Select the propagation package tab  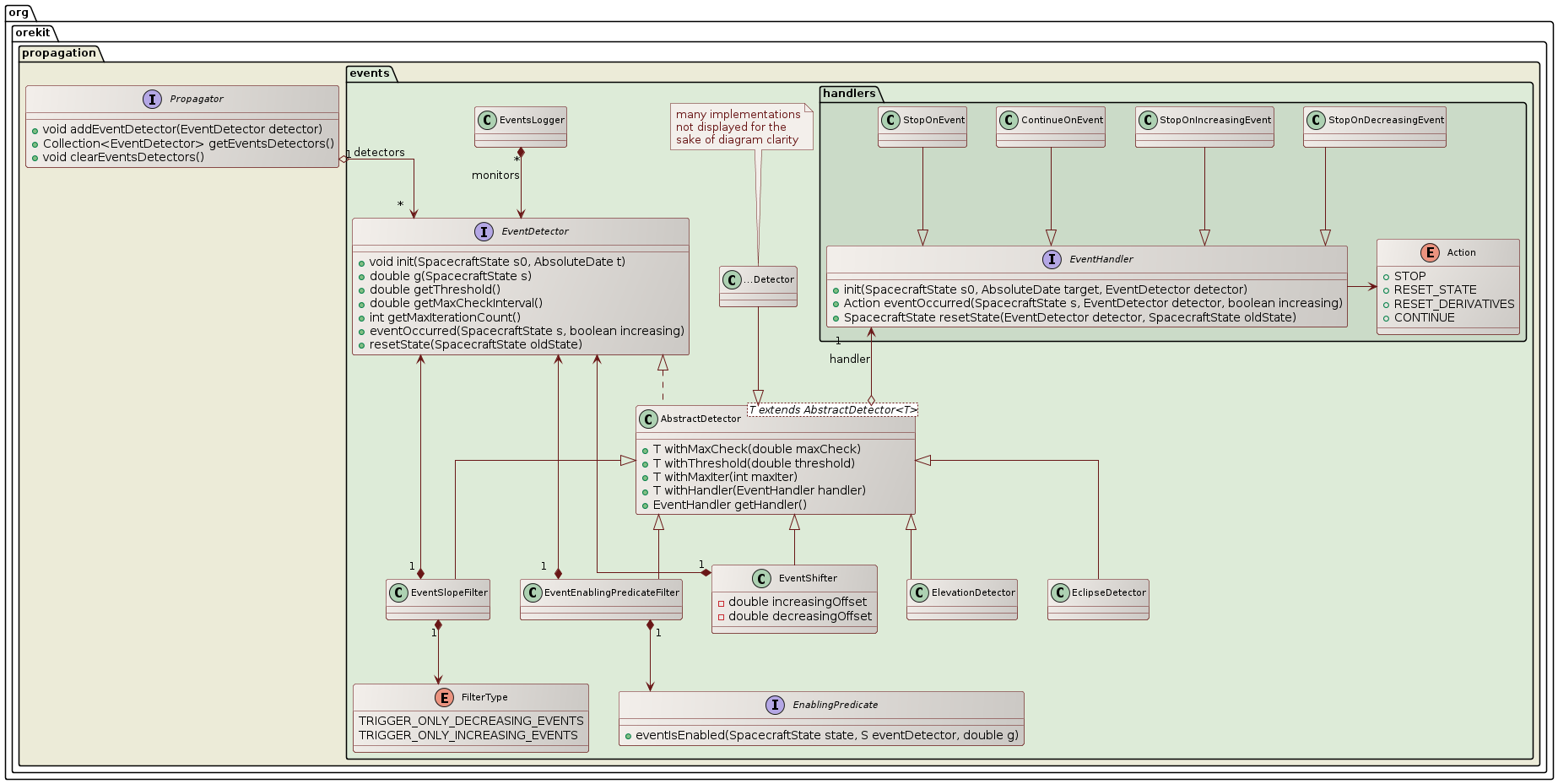(x=59, y=53)
